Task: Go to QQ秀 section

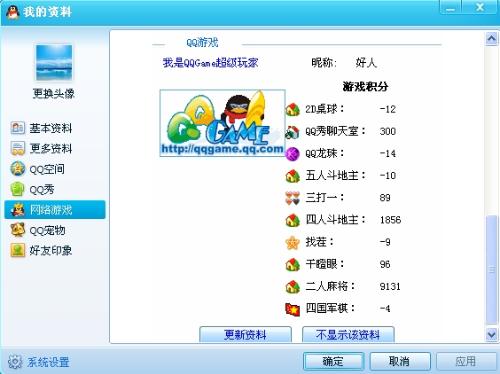Action: tap(33, 189)
